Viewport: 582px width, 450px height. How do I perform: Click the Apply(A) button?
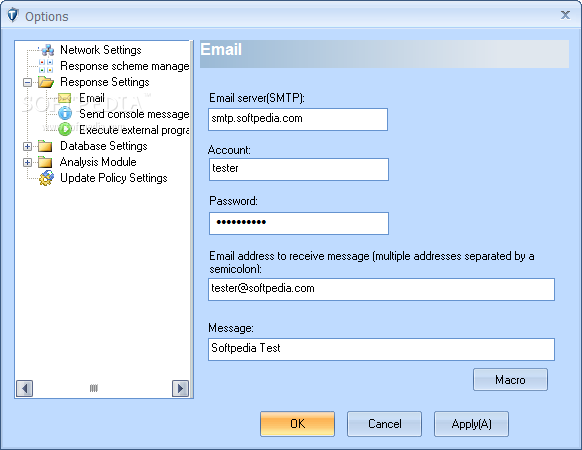click(x=471, y=424)
